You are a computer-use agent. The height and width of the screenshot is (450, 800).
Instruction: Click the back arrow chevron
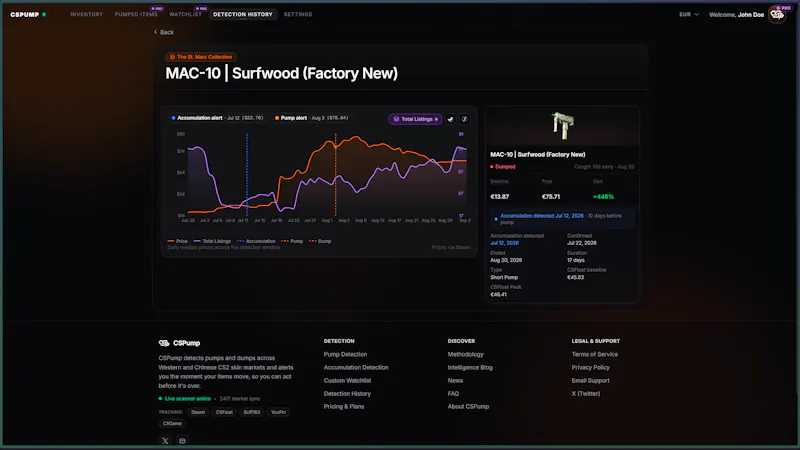pos(156,32)
